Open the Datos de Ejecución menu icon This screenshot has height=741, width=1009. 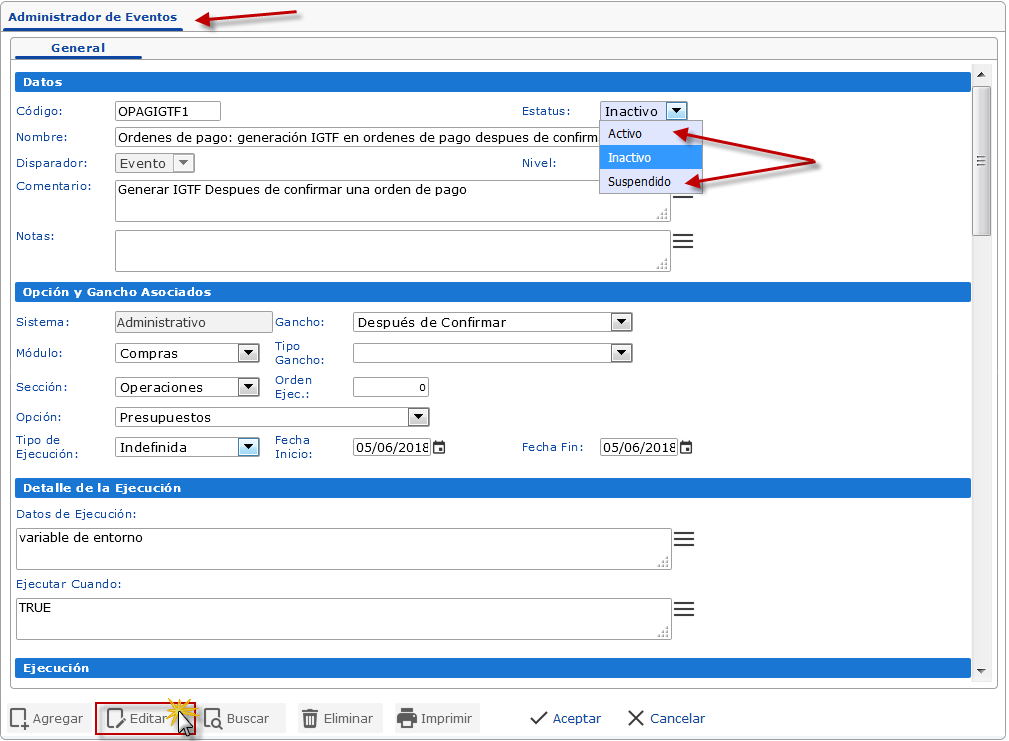click(683, 539)
